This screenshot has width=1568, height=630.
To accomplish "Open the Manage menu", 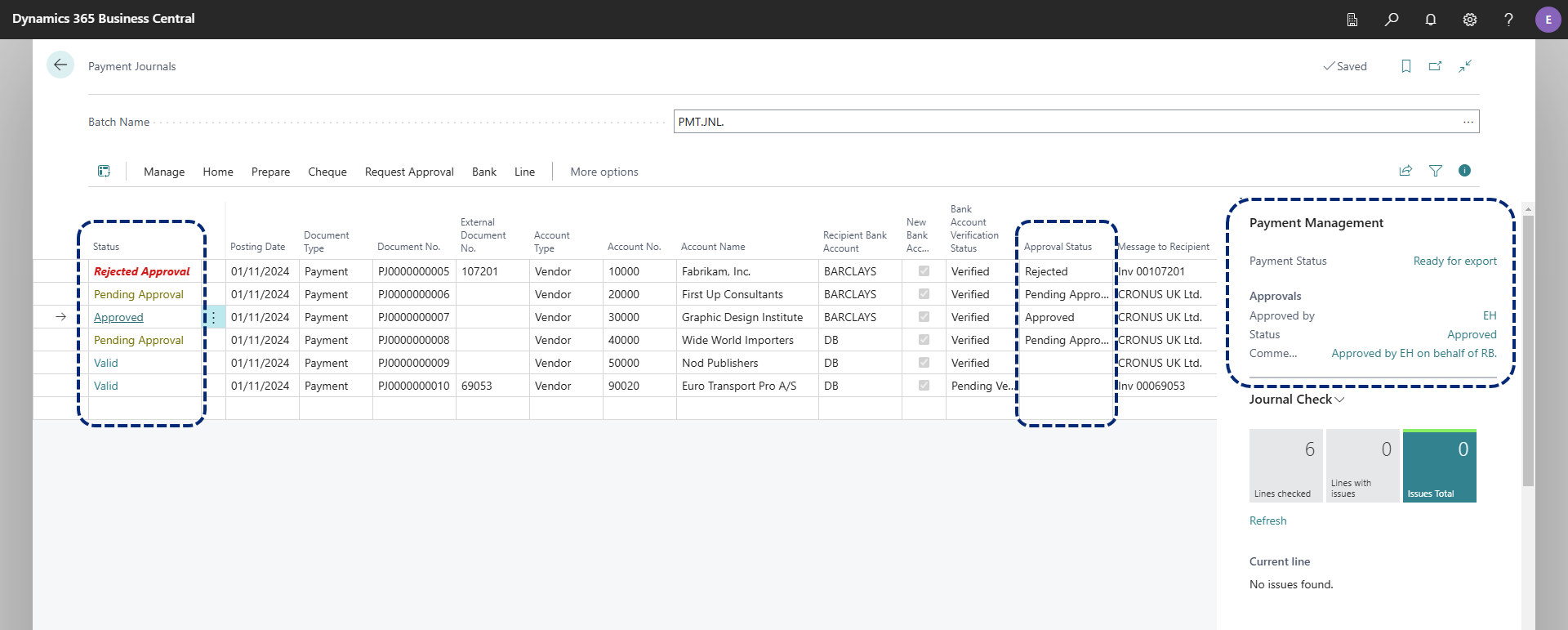I will [x=164, y=172].
